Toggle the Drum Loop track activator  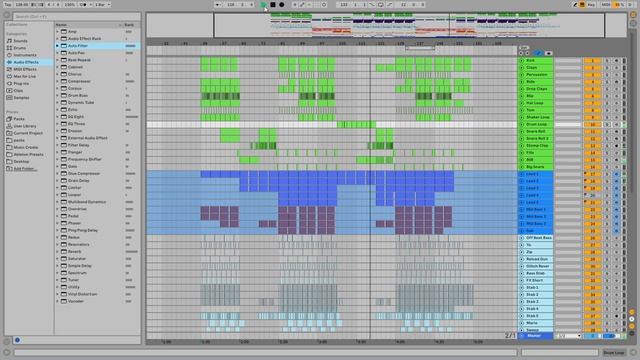click(x=592, y=124)
